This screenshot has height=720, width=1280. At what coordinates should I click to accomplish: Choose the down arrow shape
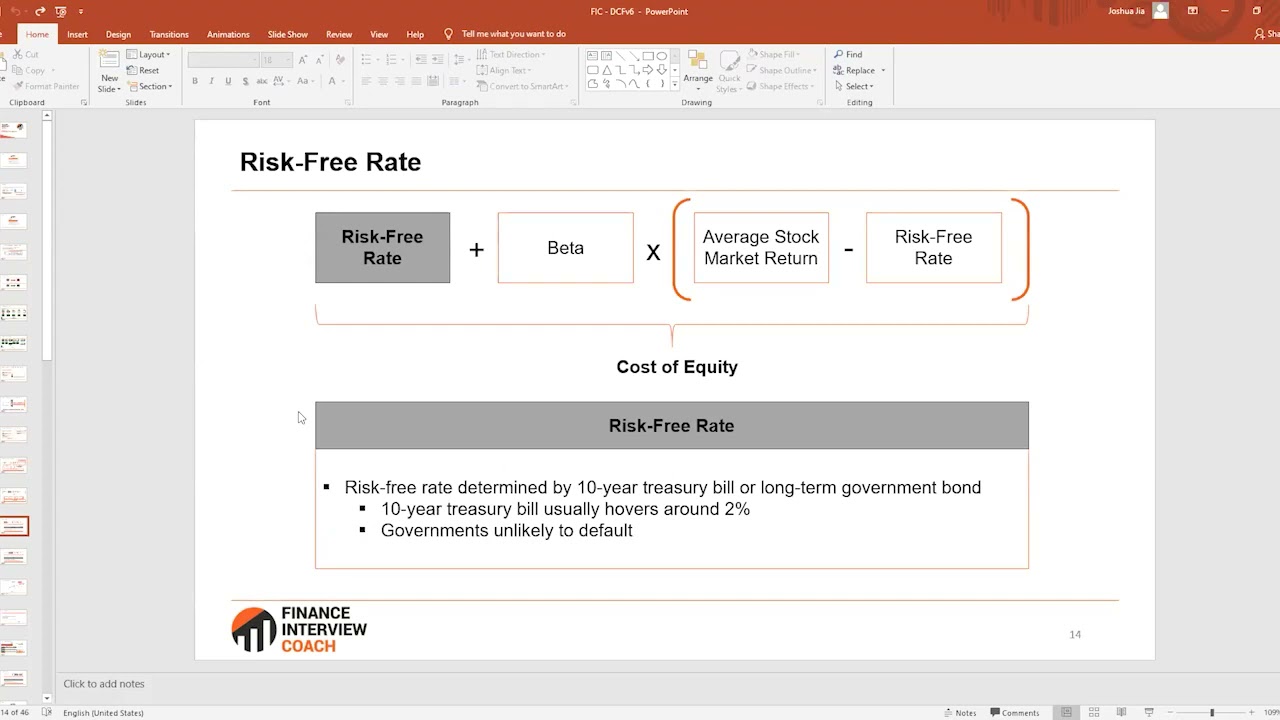click(662, 70)
